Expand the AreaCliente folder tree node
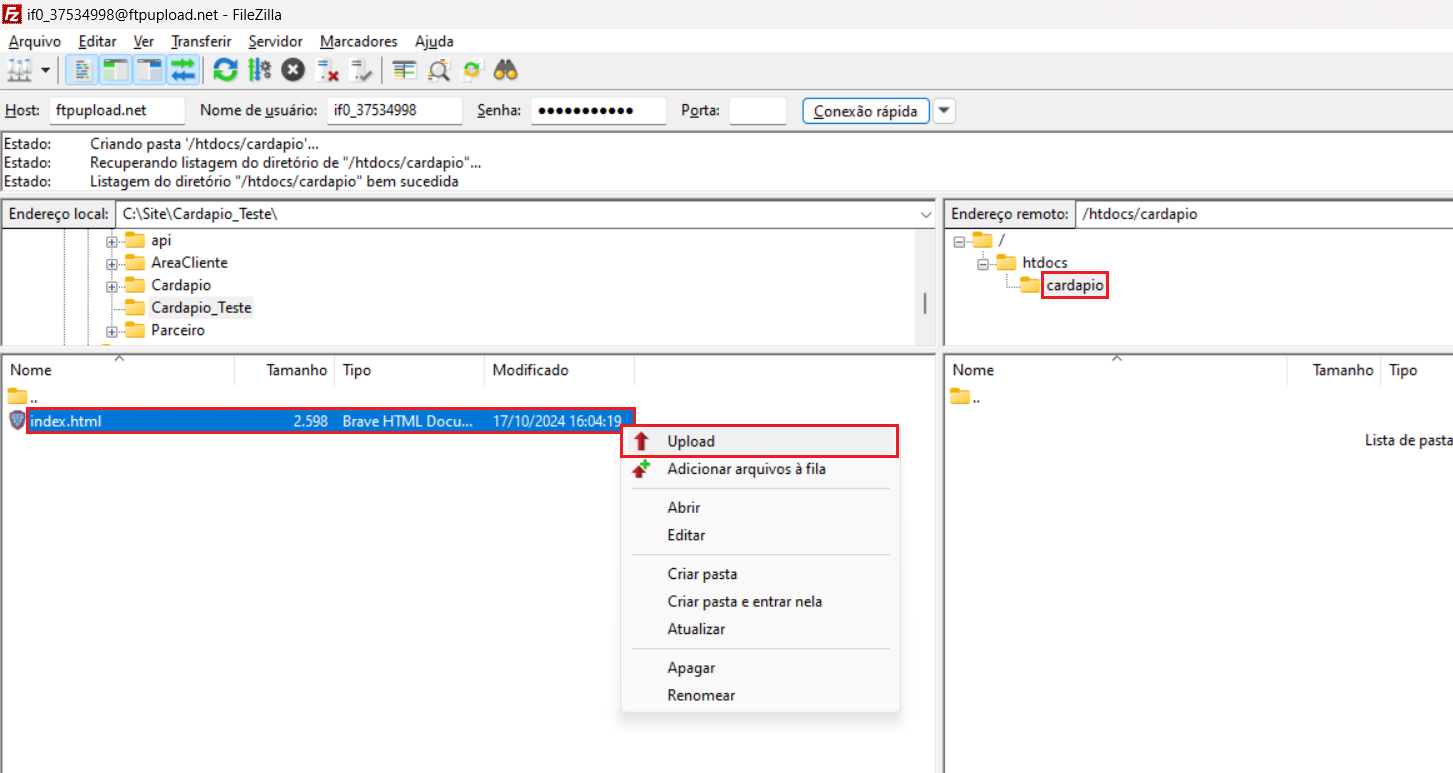 112,263
